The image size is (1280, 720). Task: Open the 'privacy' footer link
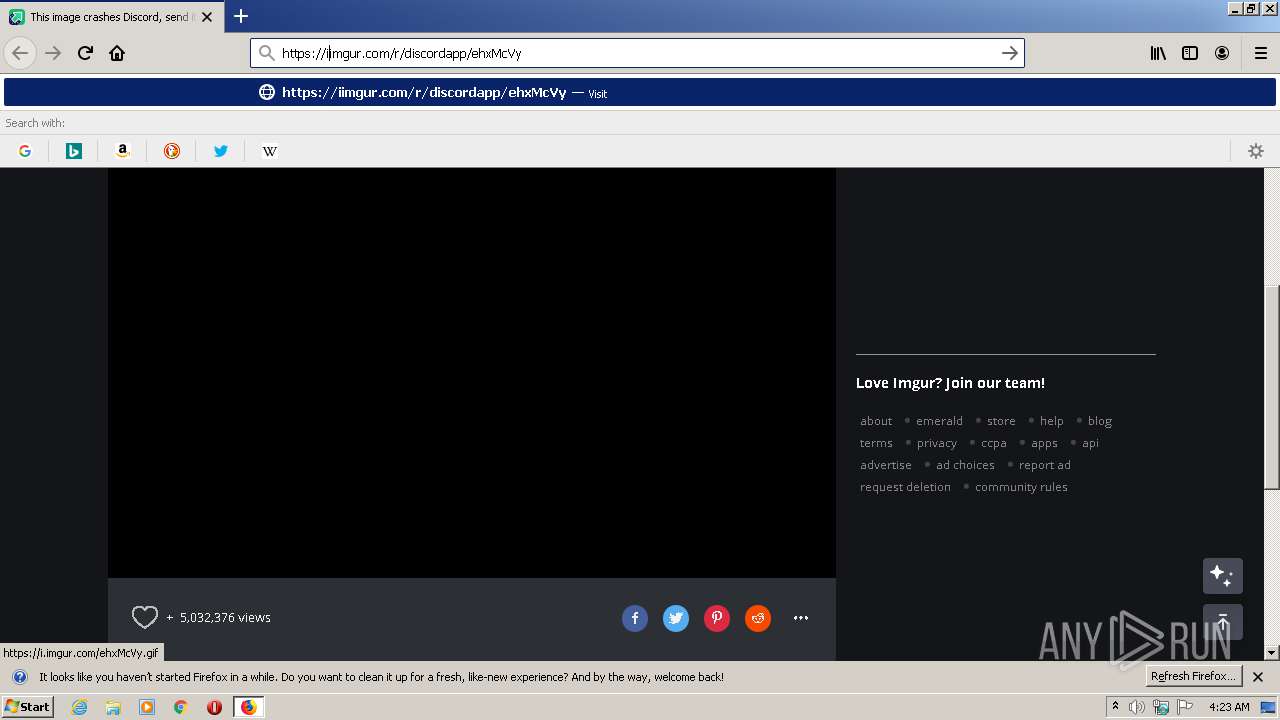[937, 443]
